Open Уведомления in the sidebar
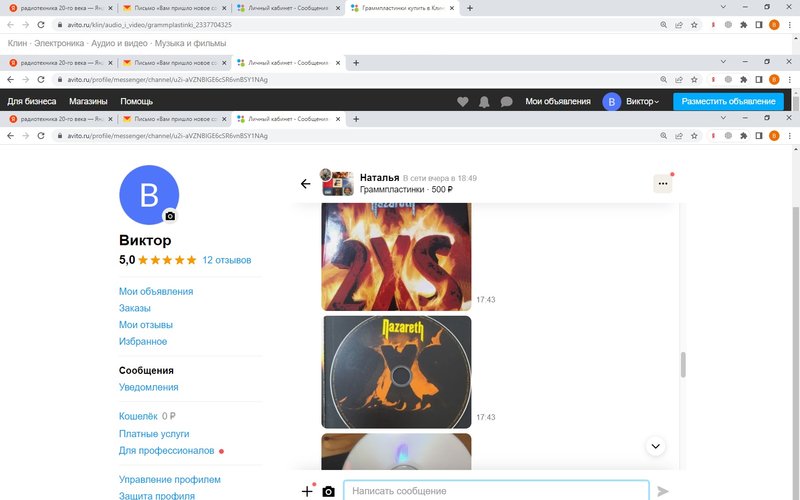Viewport: 800px width, 500px height. (148, 387)
